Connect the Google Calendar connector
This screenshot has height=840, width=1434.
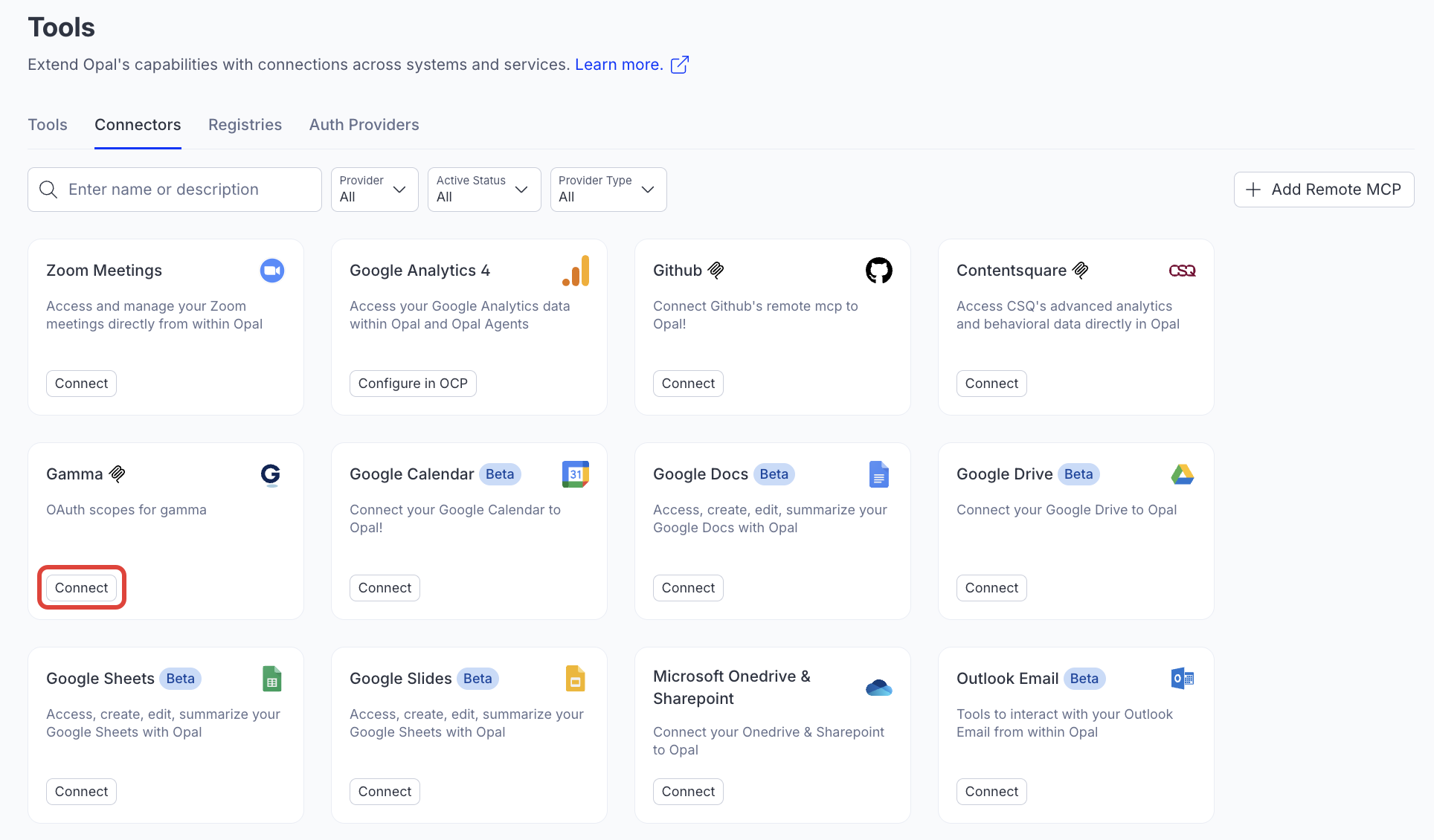tap(385, 588)
